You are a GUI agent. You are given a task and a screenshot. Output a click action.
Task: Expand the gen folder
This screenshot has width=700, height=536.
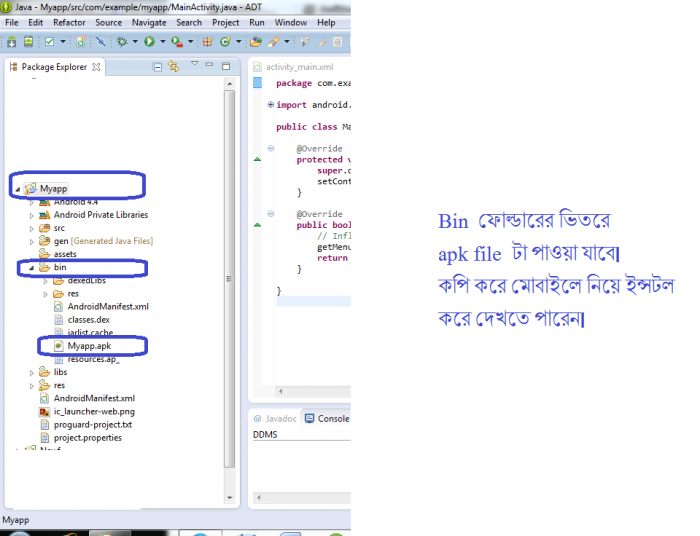click(x=31, y=242)
